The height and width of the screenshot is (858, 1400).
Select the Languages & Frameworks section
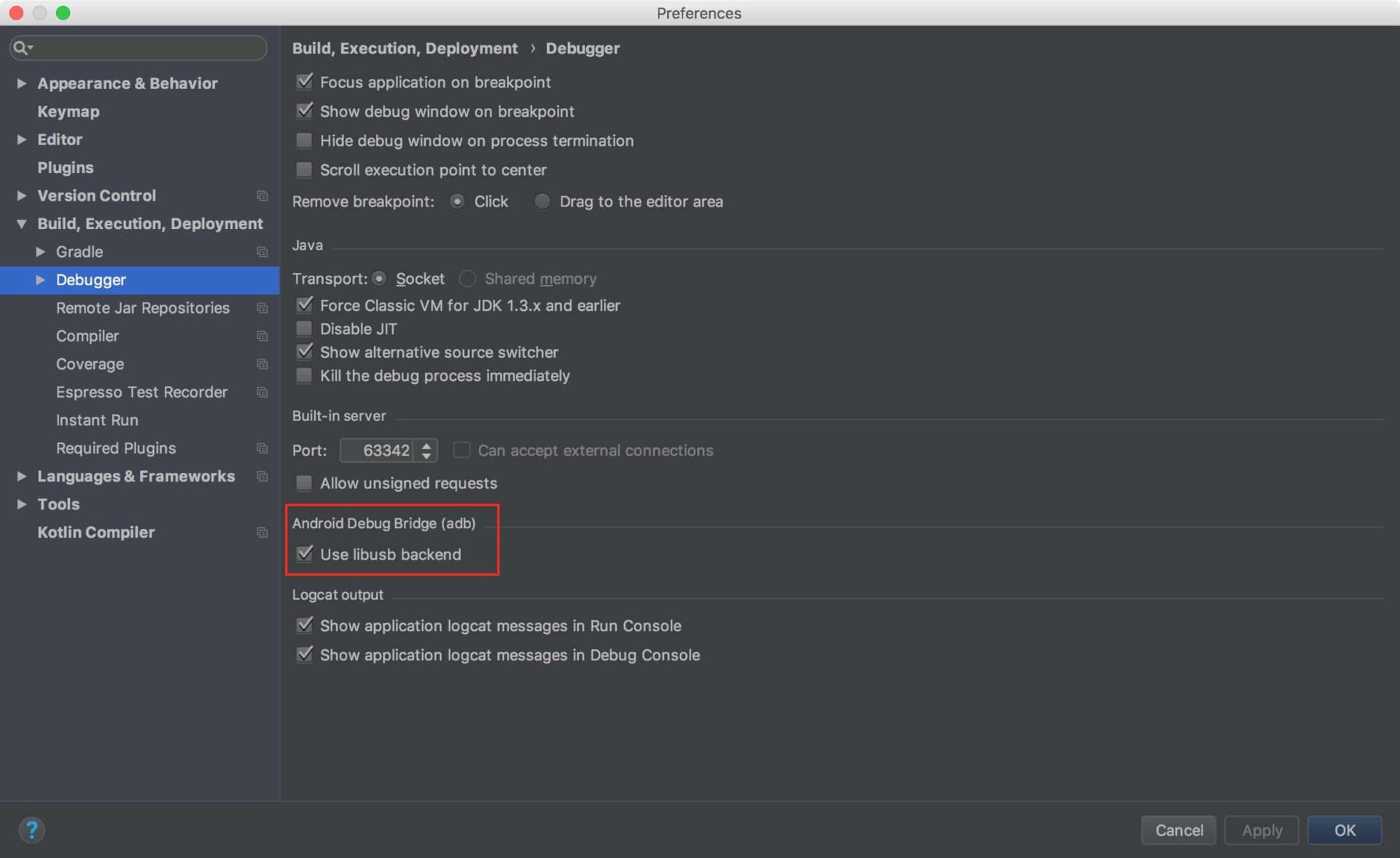pyautogui.click(x=135, y=475)
